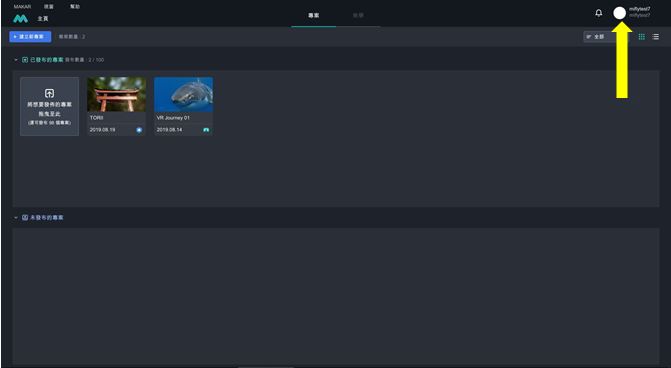Collapse the published projects section arrow
This screenshot has height=368, width=671.
coord(16,60)
